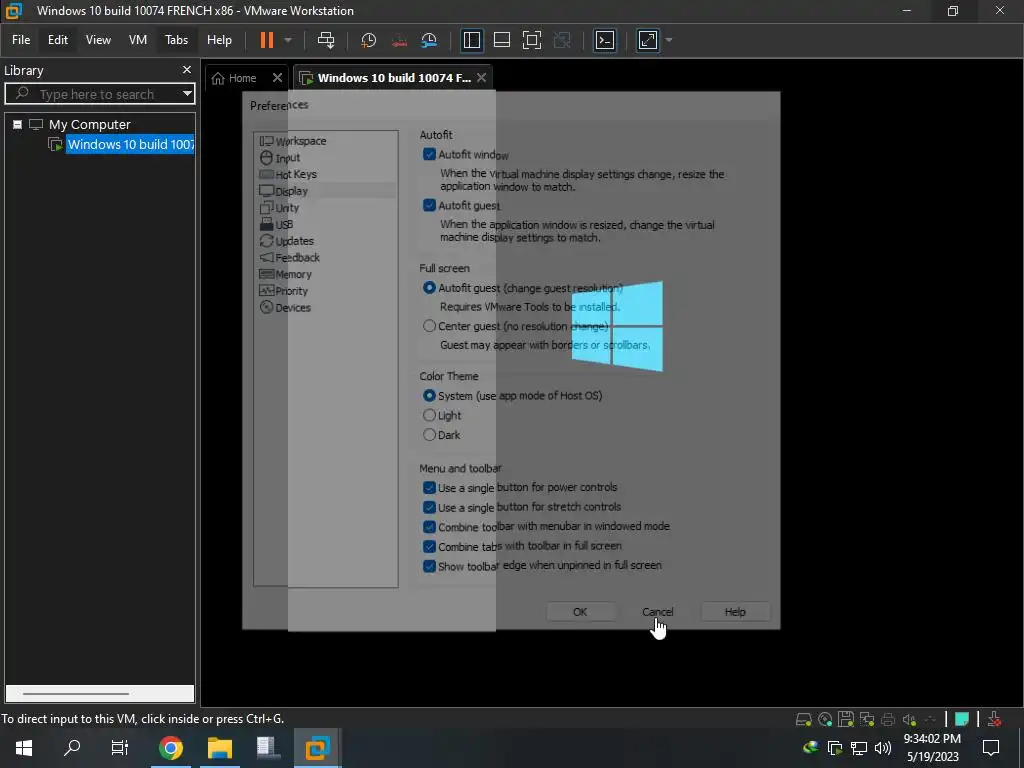1024x768 pixels.
Task: Open File Explorer from the taskbar
Action: click(220, 748)
